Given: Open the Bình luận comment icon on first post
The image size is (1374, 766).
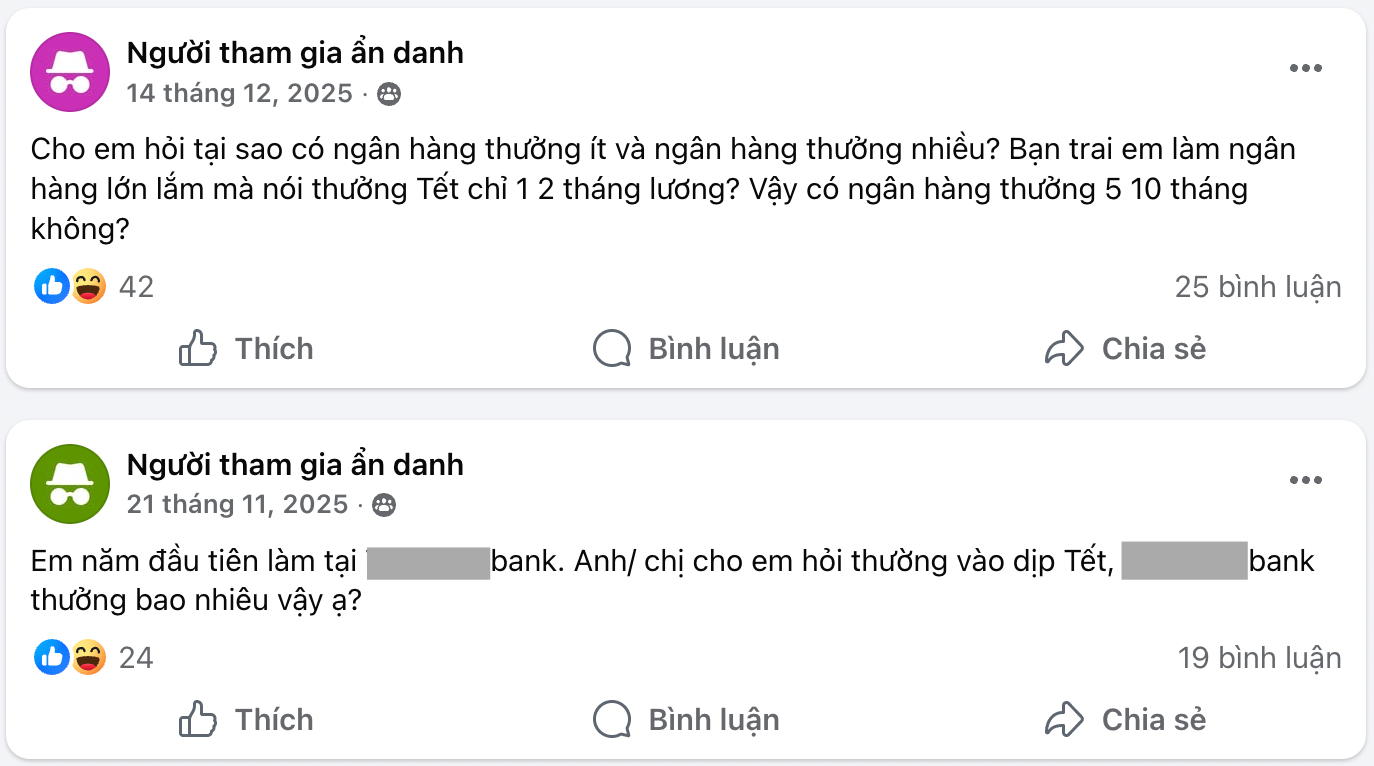Looking at the screenshot, I should 612,348.
